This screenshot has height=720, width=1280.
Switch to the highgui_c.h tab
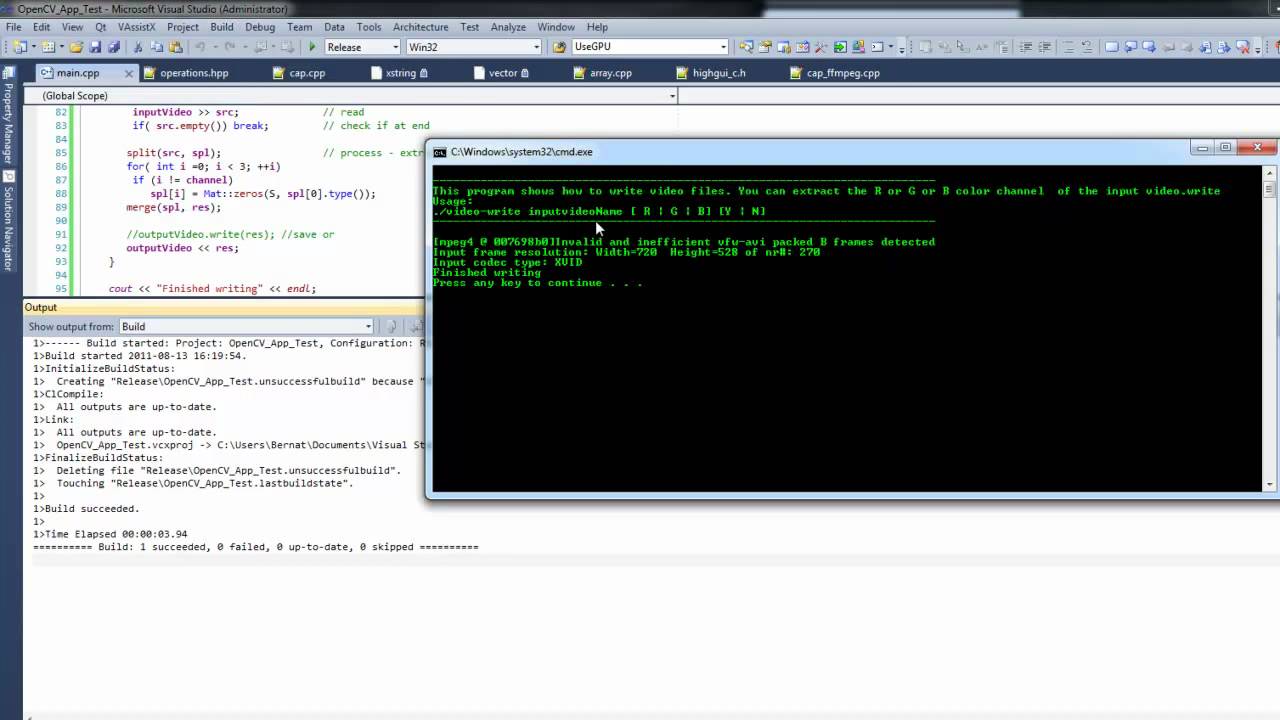pos(719,73)
